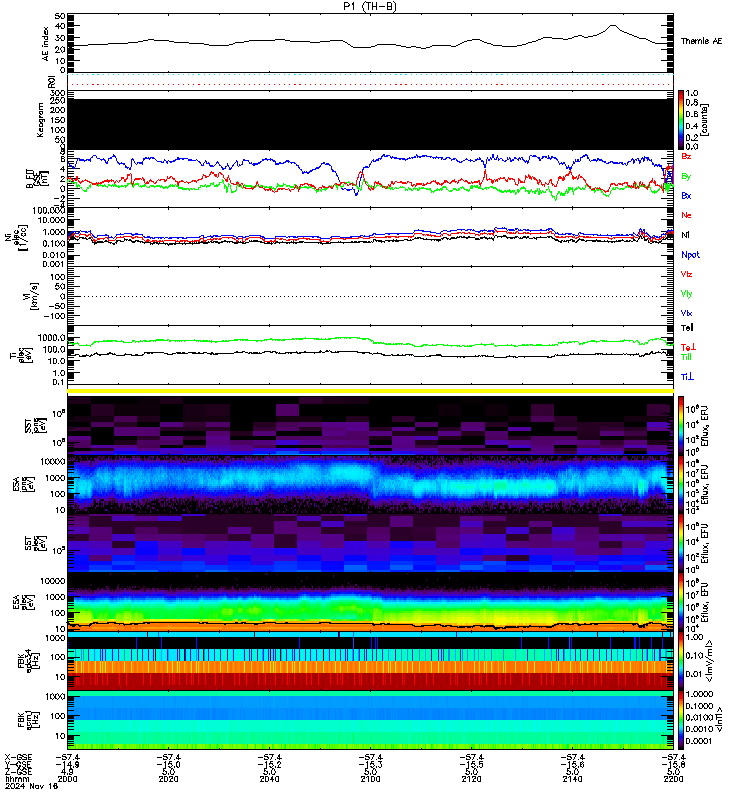Click the green 'By' legend label
Viewport: 750px width, 800px height.
686,177
